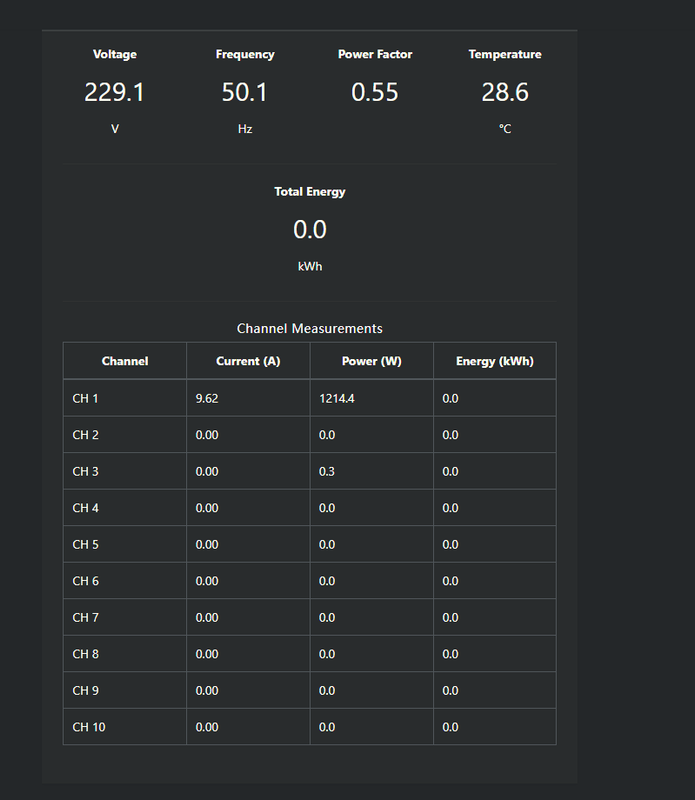695x800 pixels.
Task: Select the CH 8 row label
Action: (x=86, y=654)
